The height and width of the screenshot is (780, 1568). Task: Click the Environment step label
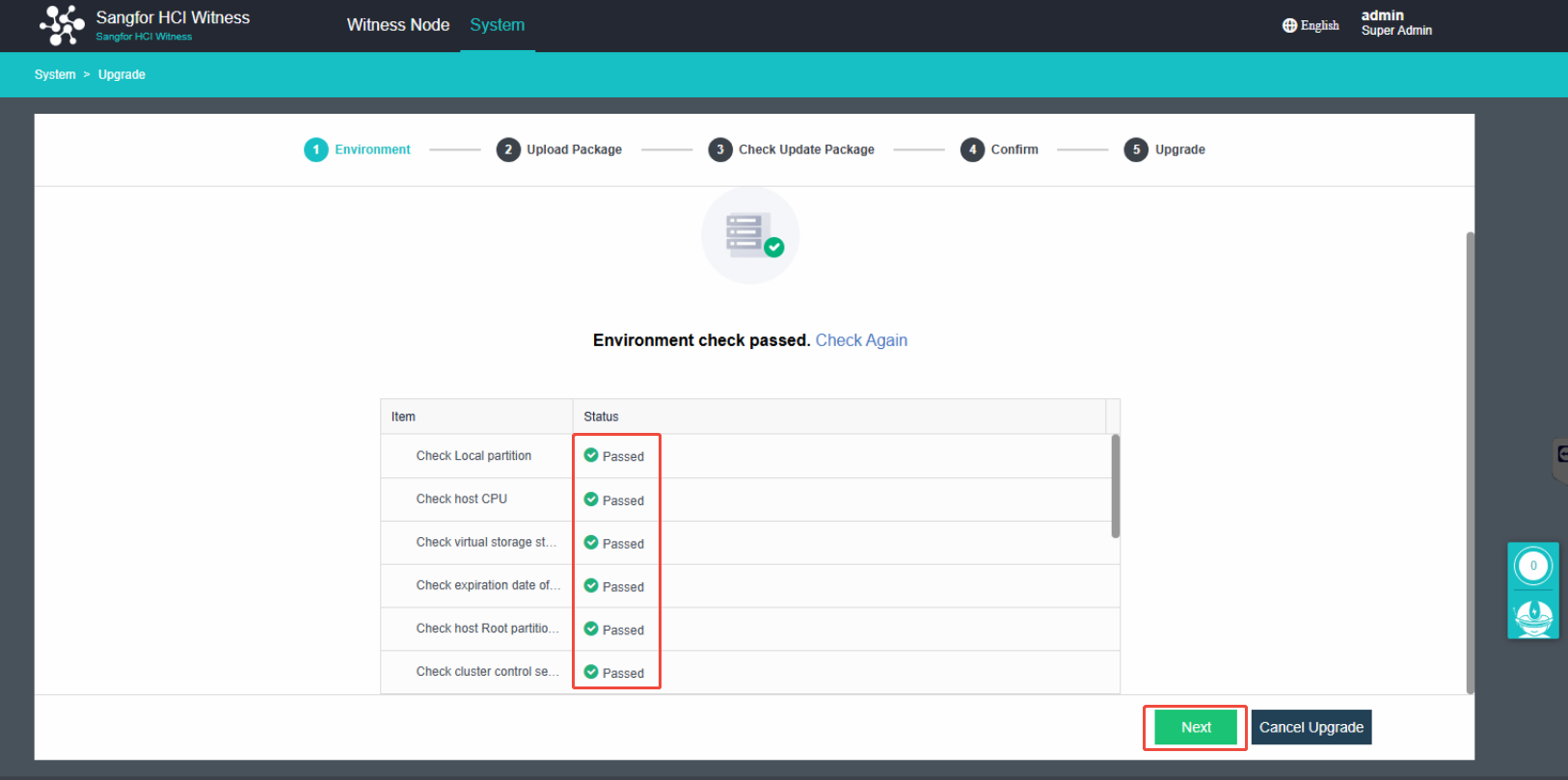click(x=372, y=149)
